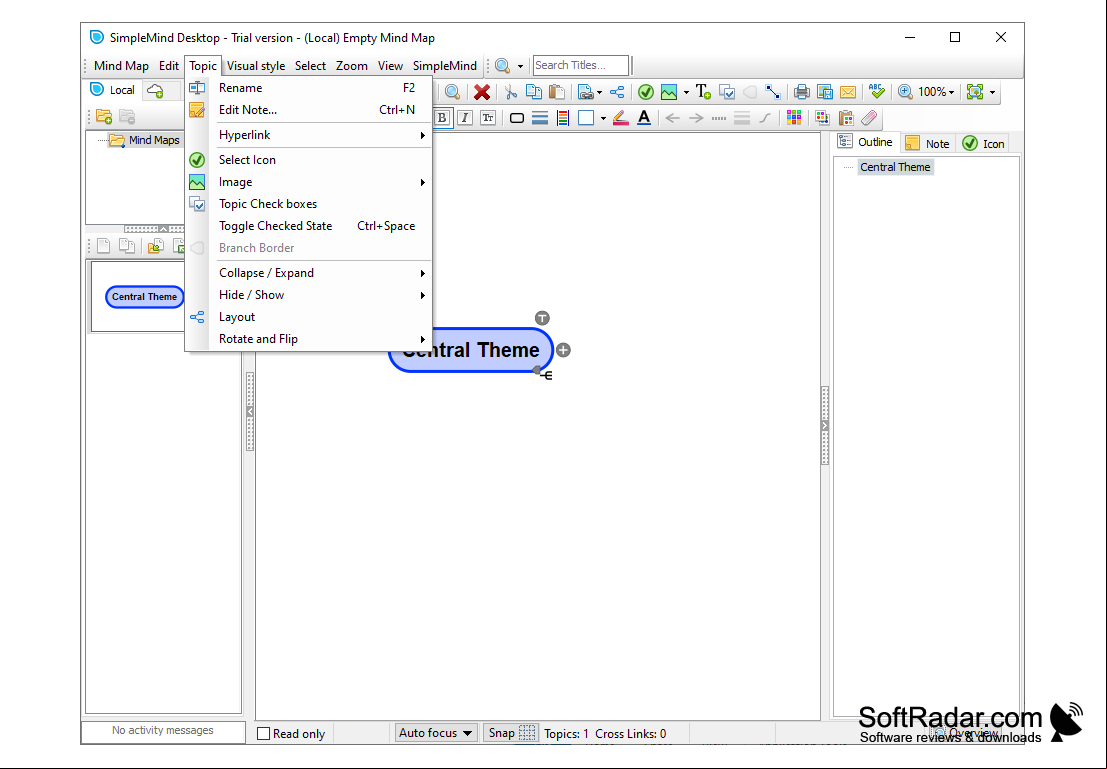This screenshot has height=769, width=1107.
Task: Click the blue Layout icon in toolbar
Action: pos(617,92)
